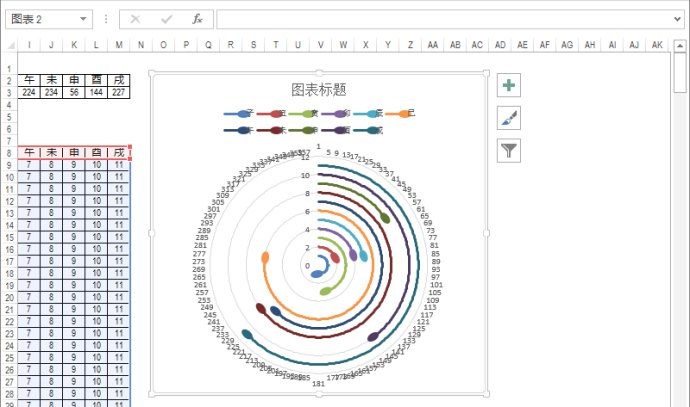Click the chart's left-middle selection handle
The width and height of the screenshot is (690, 407).
click(x=152, y=233)
